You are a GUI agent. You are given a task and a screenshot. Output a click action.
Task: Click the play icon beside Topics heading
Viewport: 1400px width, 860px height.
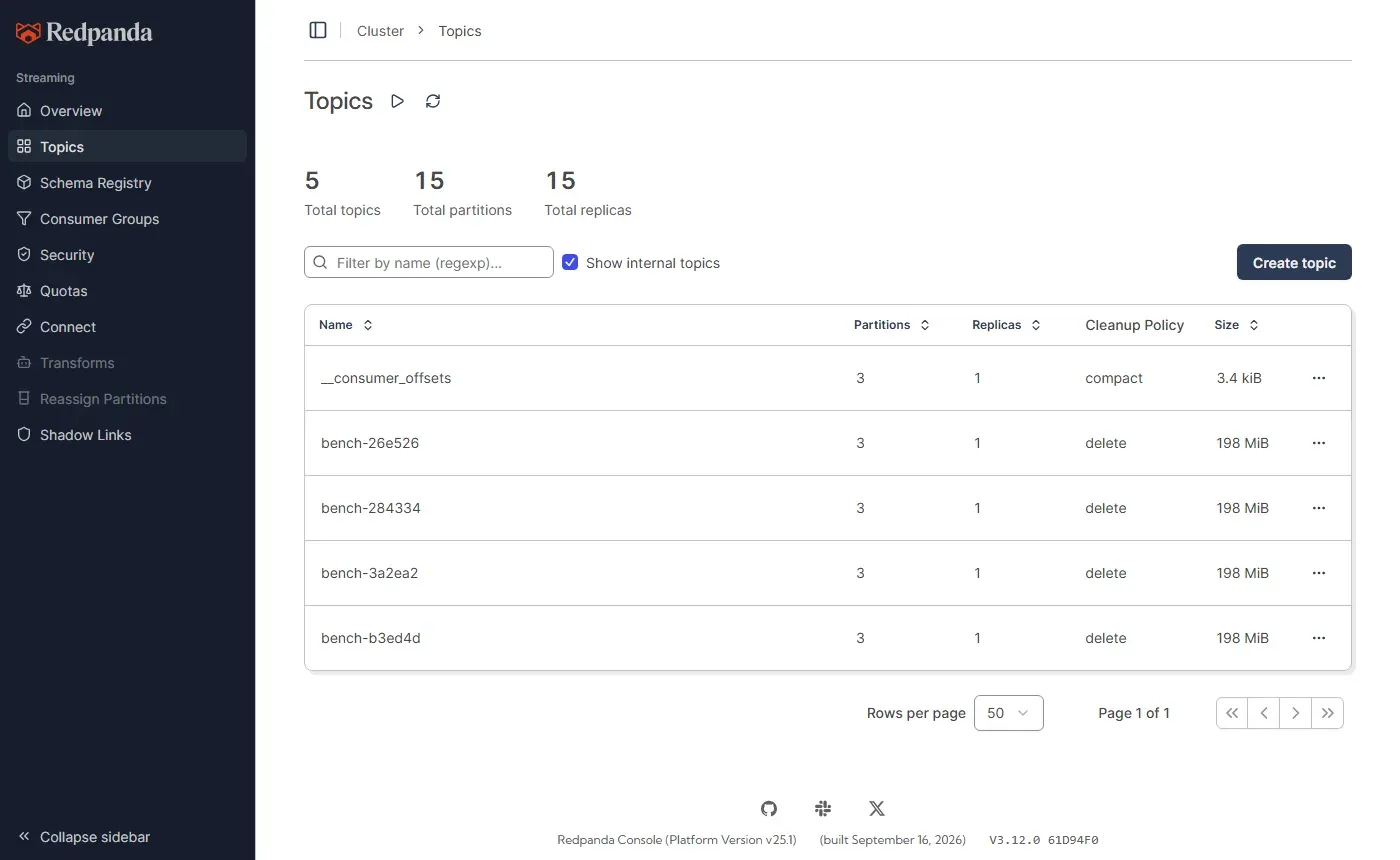point(398,101)
